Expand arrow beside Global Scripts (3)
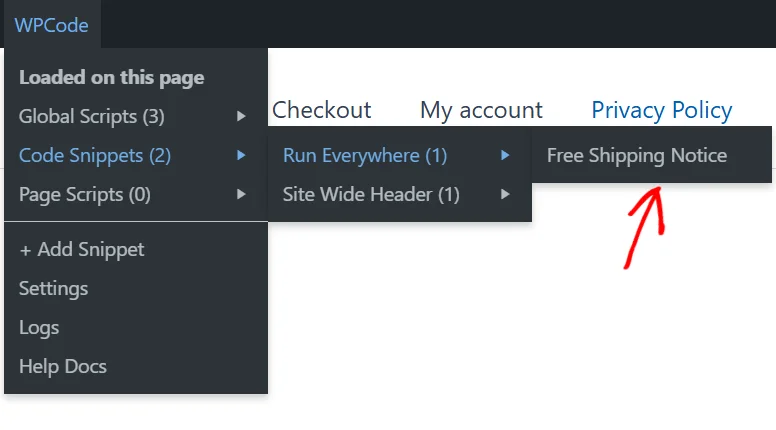Image resolution: width=776 pixels, height=430 pixels. 241,116
